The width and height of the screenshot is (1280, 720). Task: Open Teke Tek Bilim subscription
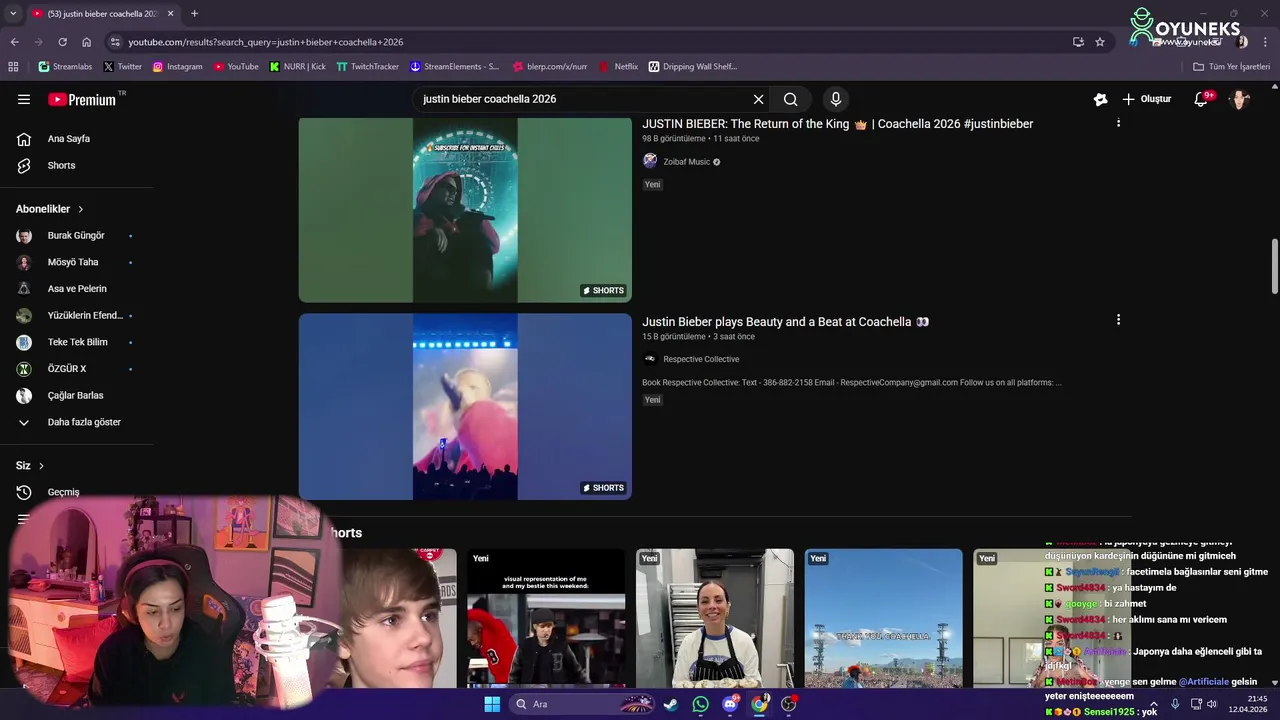[x=77, y=342]
